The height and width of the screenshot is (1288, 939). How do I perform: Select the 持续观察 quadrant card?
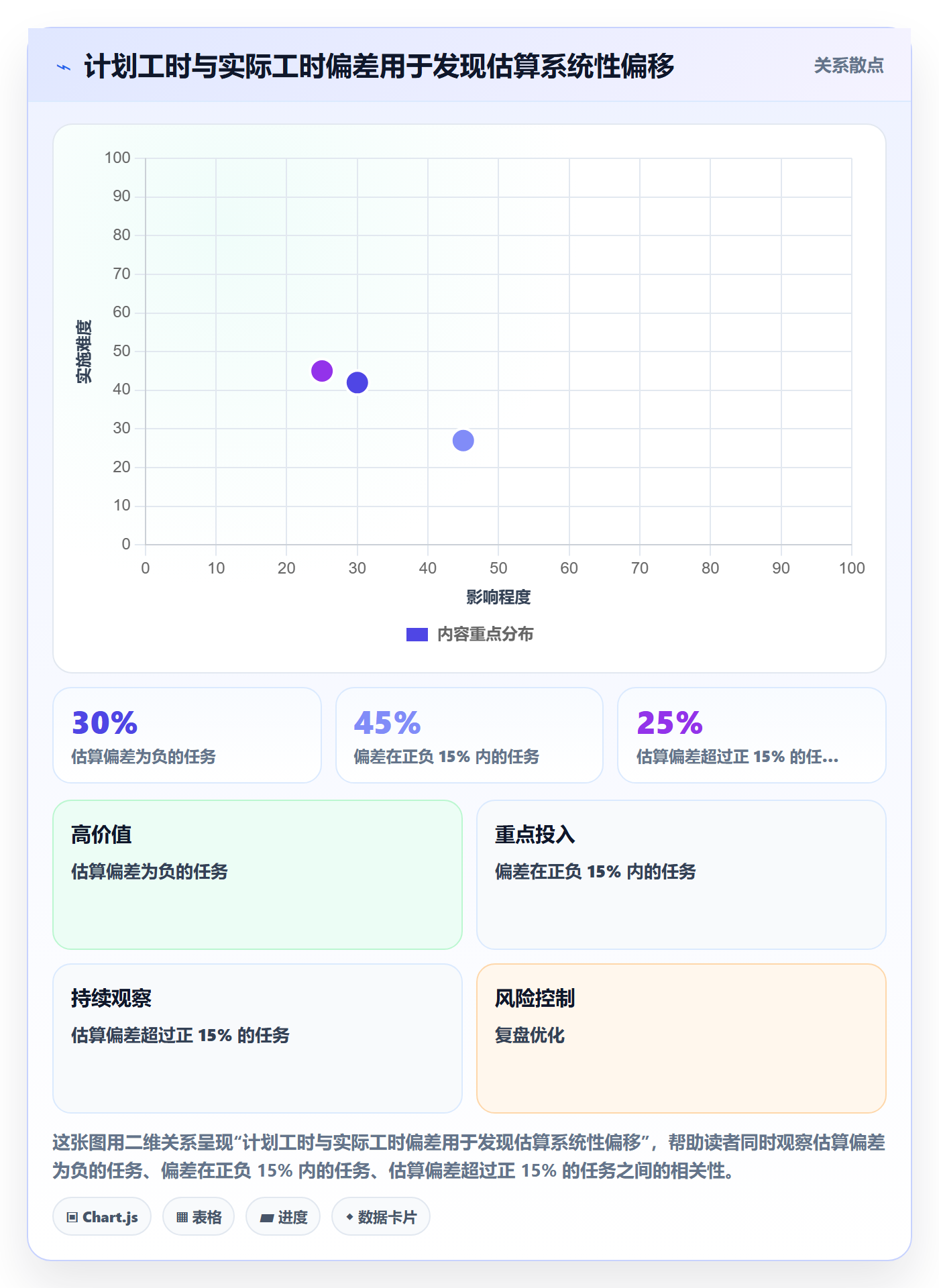click(258, 1038)
